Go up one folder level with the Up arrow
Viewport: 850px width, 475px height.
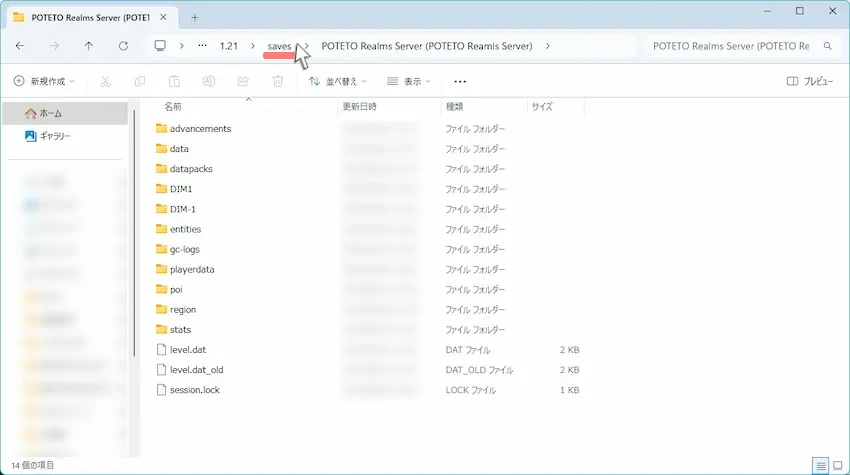pos(89,46)
